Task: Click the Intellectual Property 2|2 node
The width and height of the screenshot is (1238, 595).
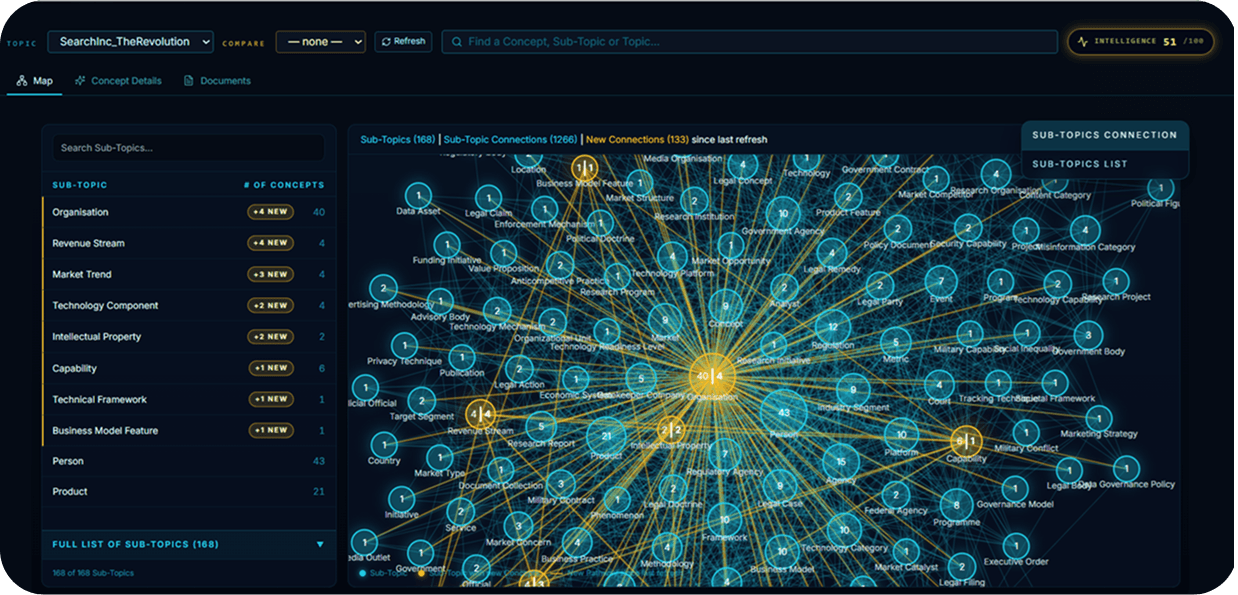Action: click(672, 430)
